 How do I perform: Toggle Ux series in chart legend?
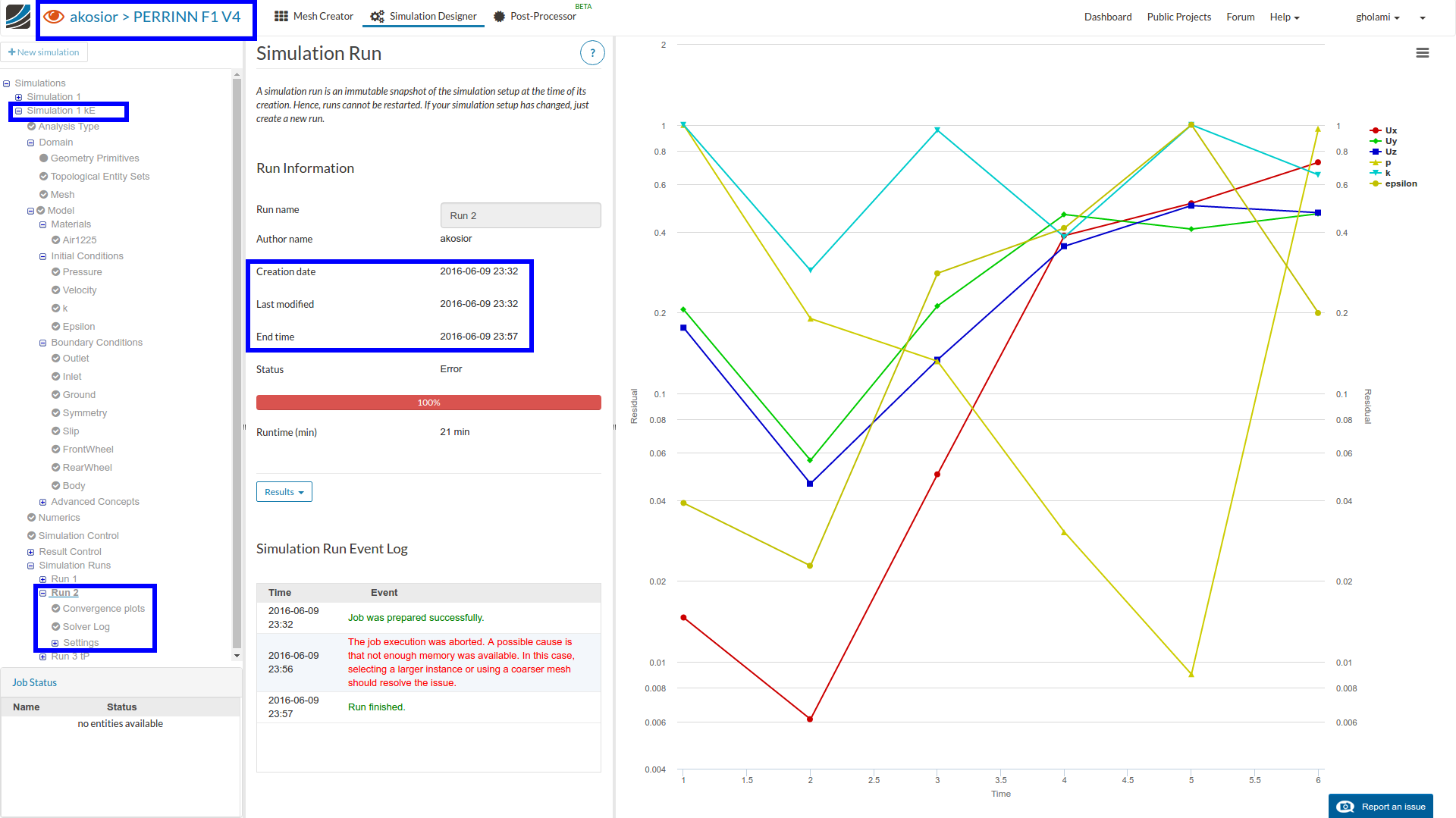[x=1391, y=130]
